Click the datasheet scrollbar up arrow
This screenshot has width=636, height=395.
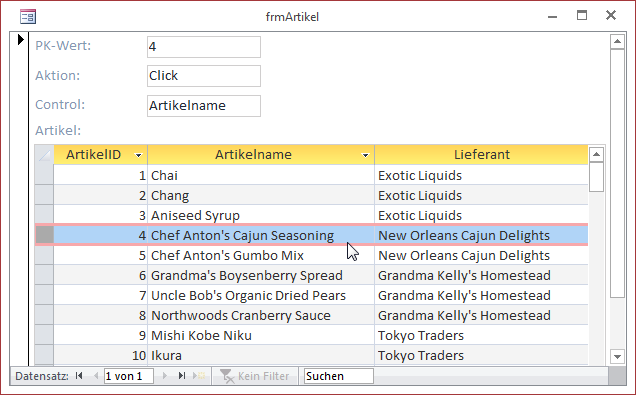click(x=596, y=154)
